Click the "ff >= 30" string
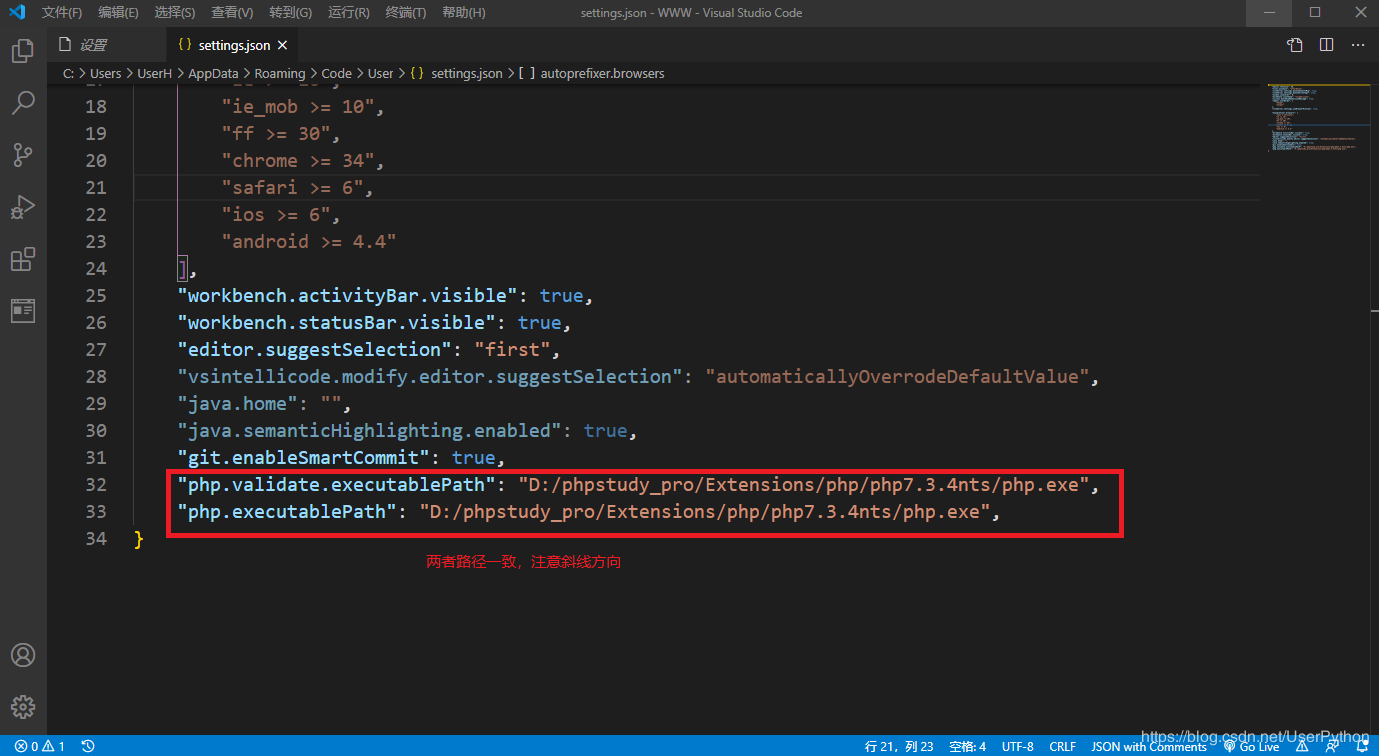The height and width of the screenshot is (756, 1379). (276, 133)
